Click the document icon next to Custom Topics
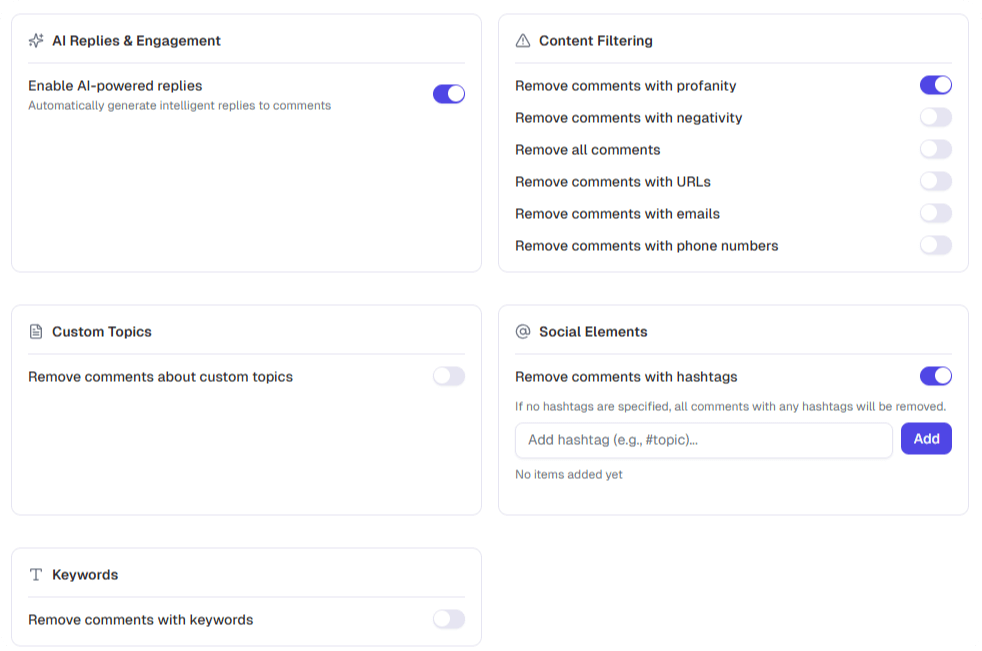Image resolution: width=982 pixels, height=651 pixels. pyautogui.click(x=37, y=331)
